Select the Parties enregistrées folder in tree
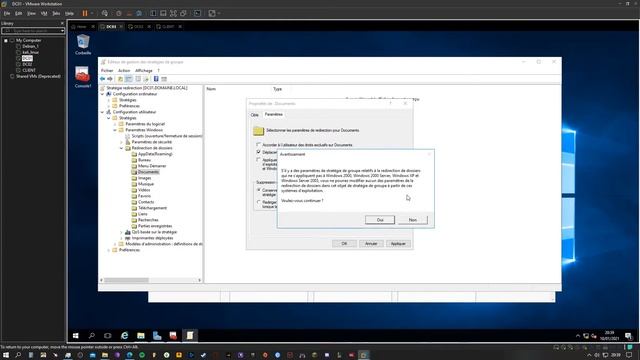Image resolution: width=640 pixels, height=360 pixels. tap(155, 226)
